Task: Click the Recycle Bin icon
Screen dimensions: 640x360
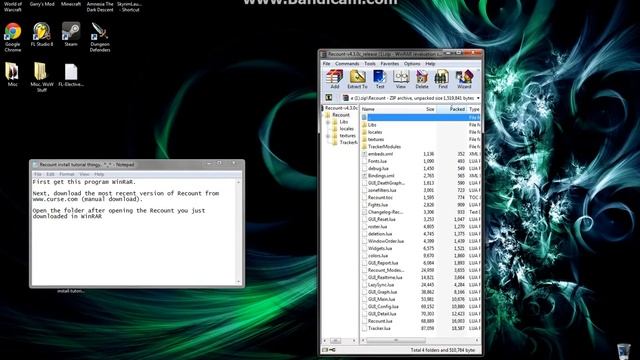Action: pos(623,351)
